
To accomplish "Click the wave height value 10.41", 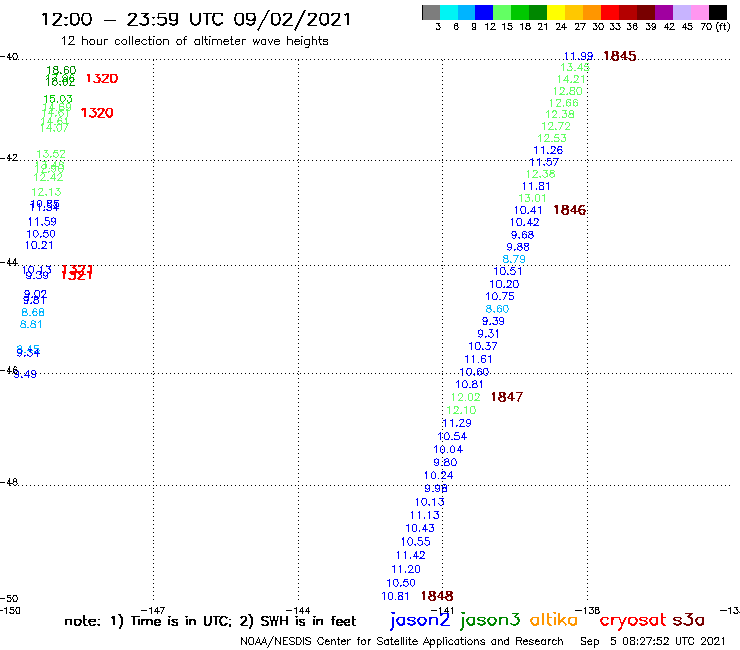I will [x=528, y=211].
